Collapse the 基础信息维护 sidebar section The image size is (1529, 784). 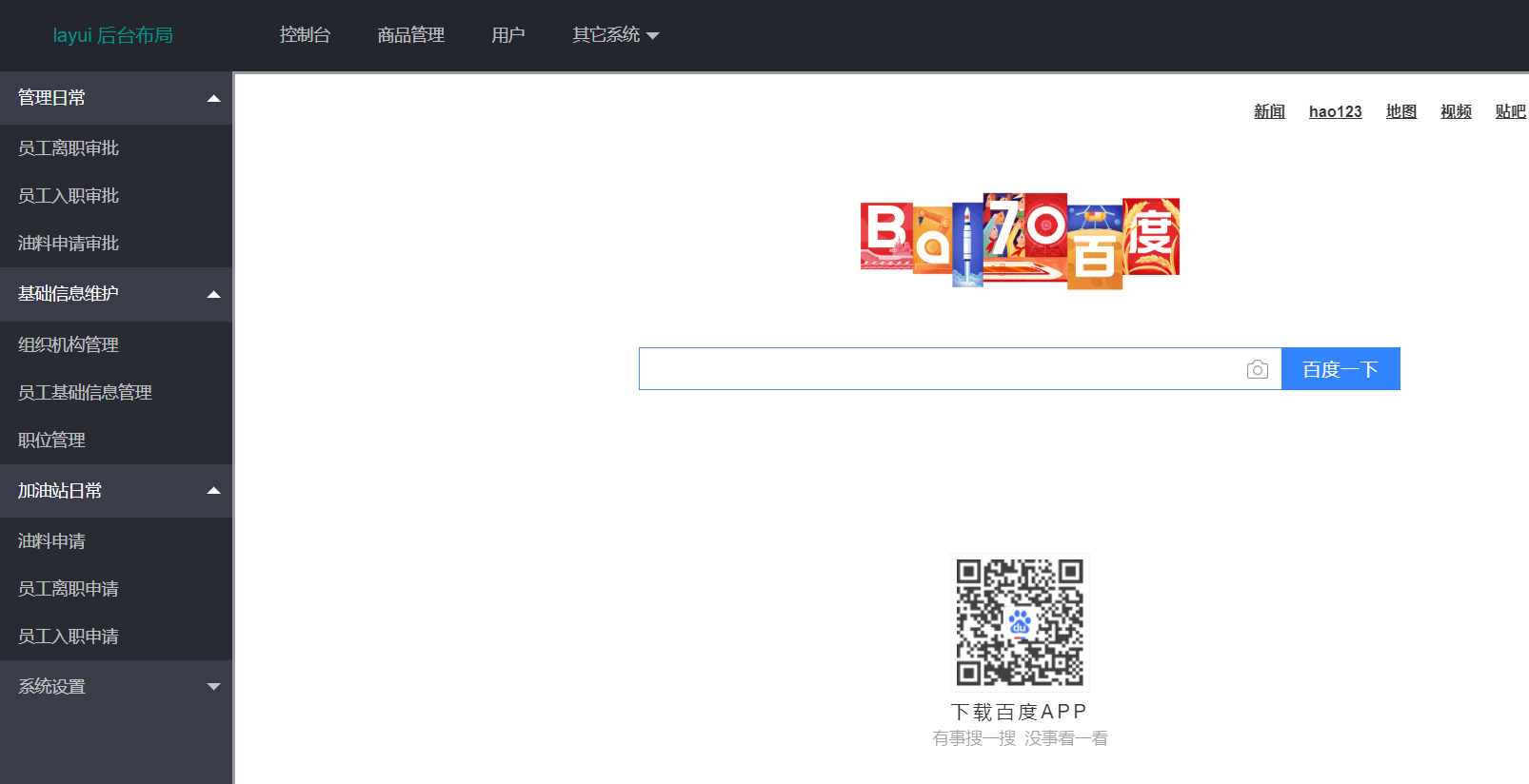pos(116,294)
